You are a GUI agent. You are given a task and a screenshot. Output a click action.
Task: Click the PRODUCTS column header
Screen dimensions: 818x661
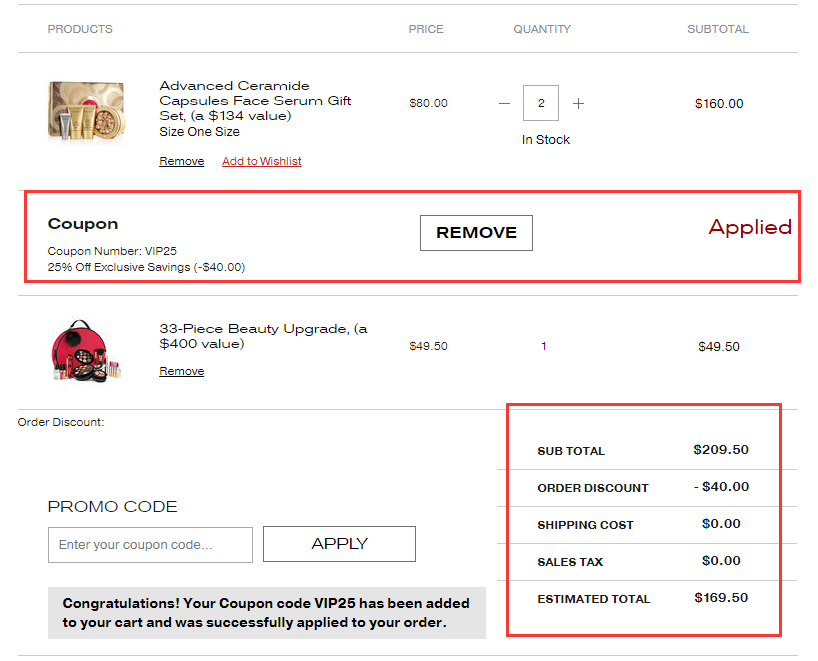tap(80, 29)
